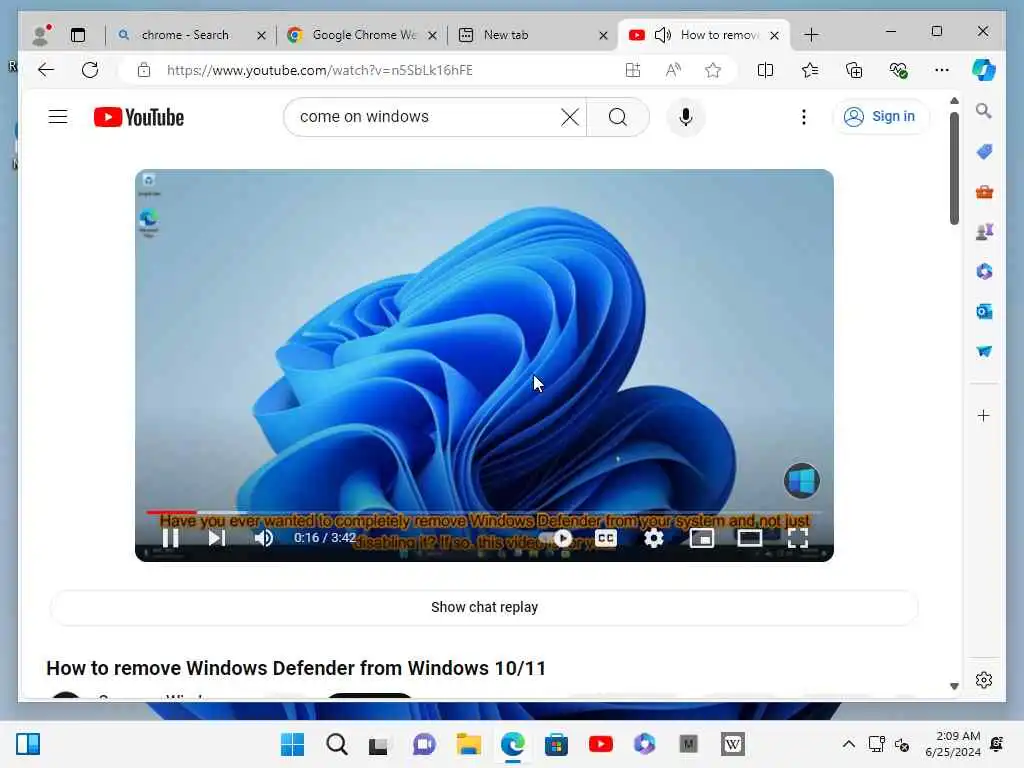Open app available icon in address bar
The width and height of the screenshot is (1024, 768).
tap(633, 70)
